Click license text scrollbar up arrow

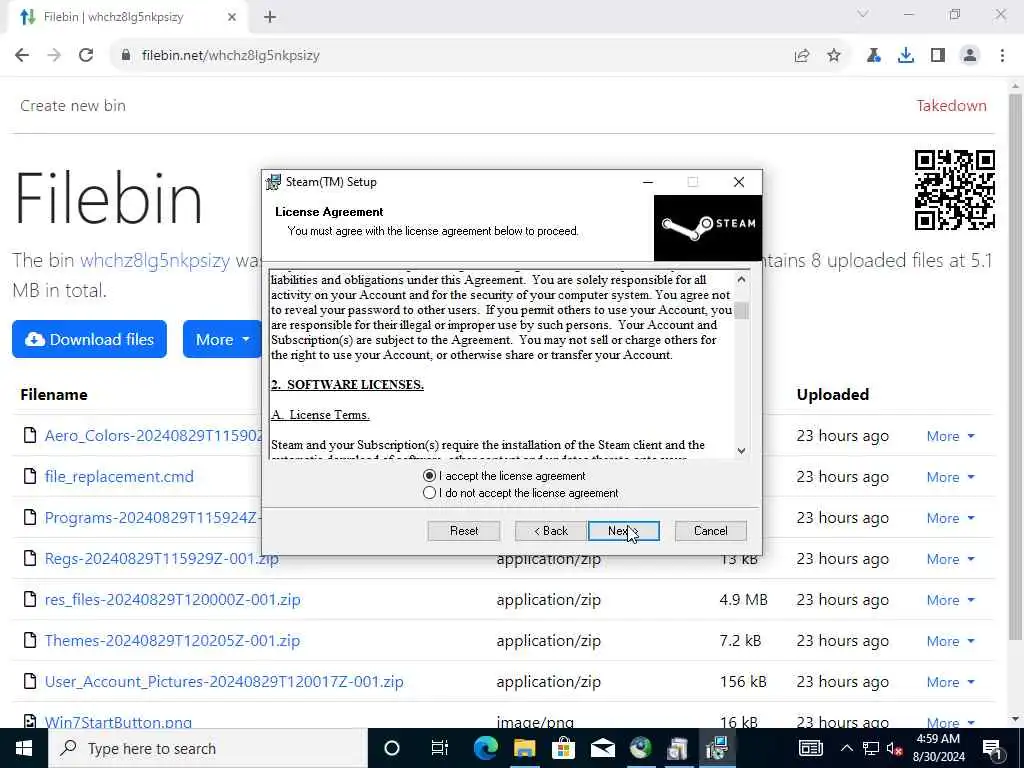pyautogui.click(x=741, y=279)
